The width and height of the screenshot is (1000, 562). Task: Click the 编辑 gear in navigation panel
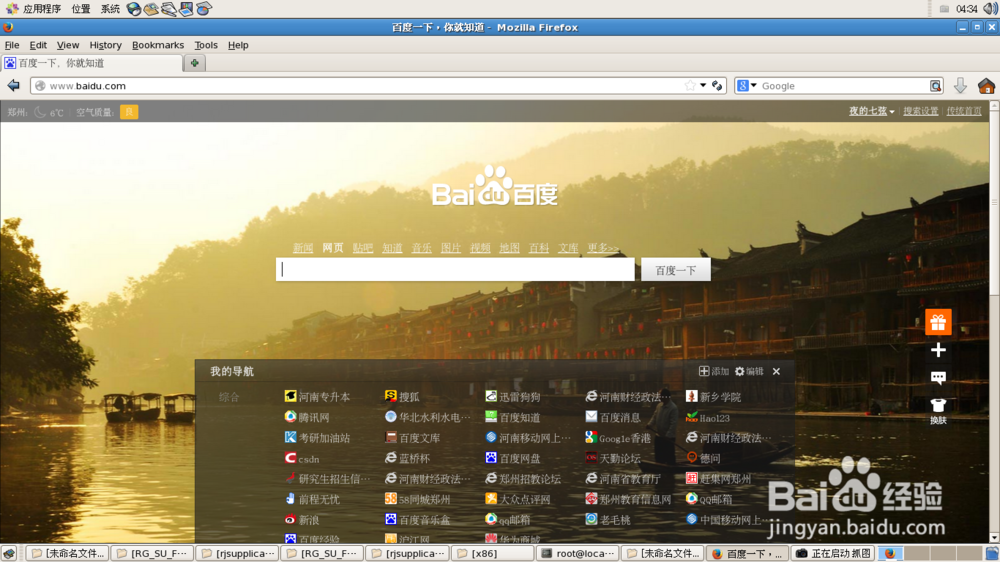(x=749, y=371)
